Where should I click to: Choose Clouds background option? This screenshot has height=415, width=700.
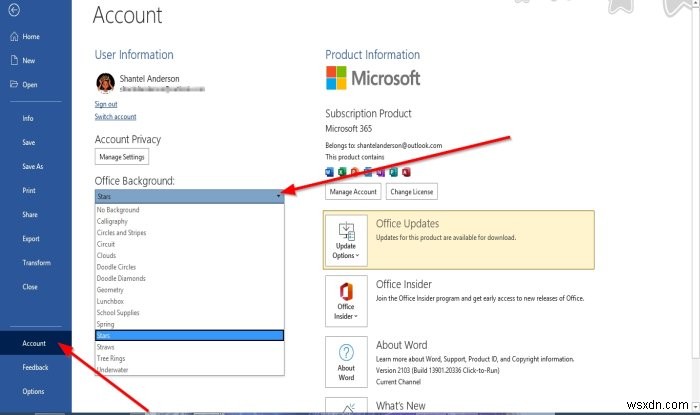(190, 255)
